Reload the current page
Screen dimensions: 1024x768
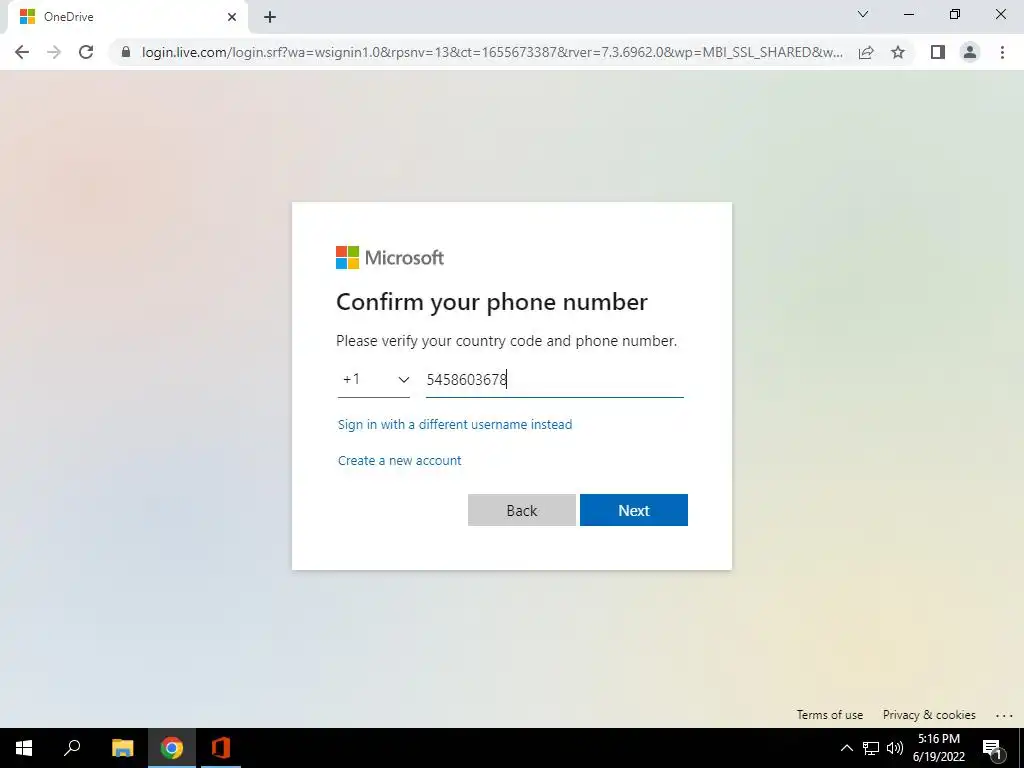tap(86, 52)
